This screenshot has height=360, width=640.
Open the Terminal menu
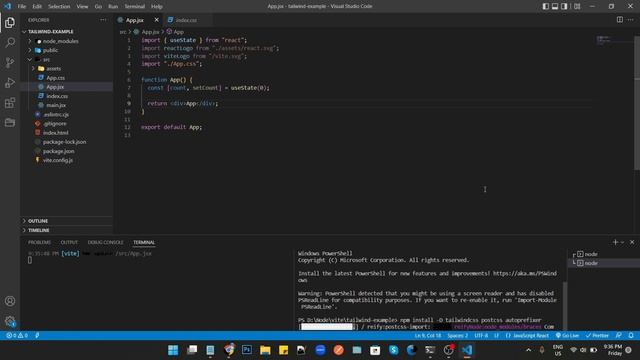pos(135,6)
